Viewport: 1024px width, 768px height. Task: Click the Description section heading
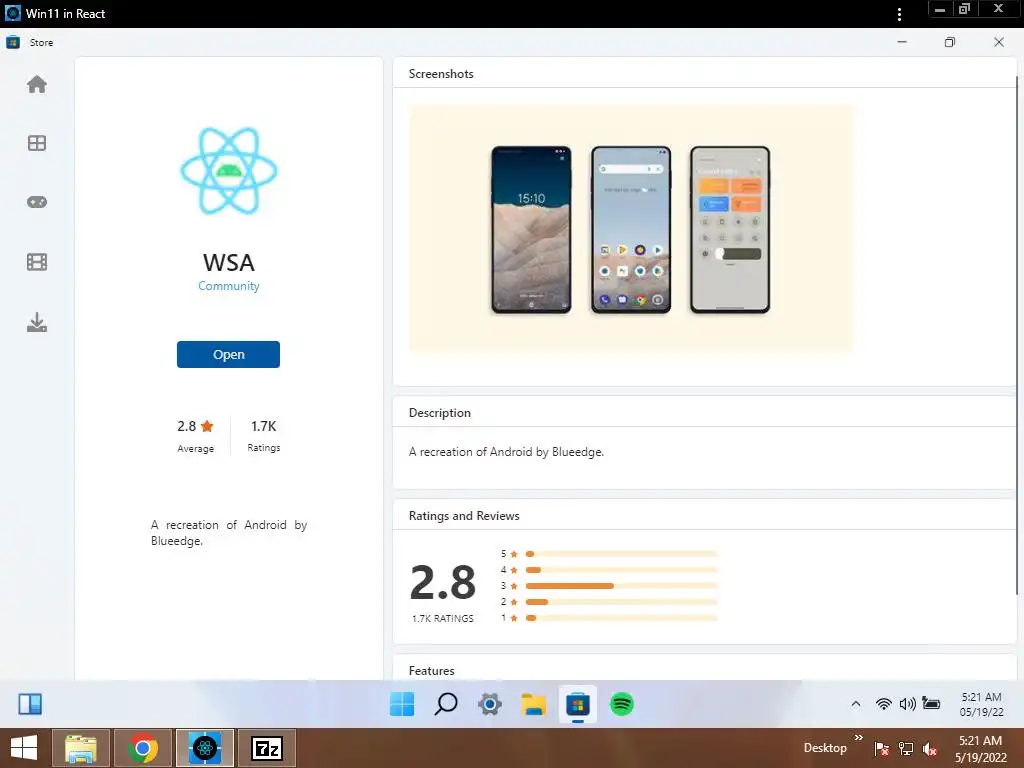click(440, 413)
